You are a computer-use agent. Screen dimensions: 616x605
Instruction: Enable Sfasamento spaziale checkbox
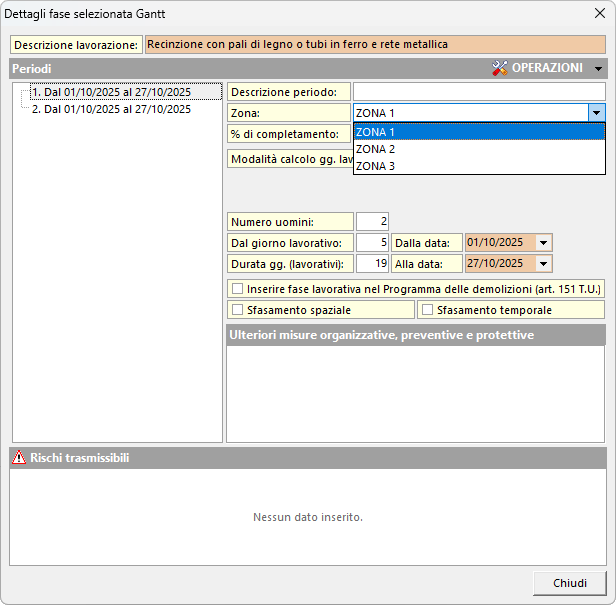point(237,310)
